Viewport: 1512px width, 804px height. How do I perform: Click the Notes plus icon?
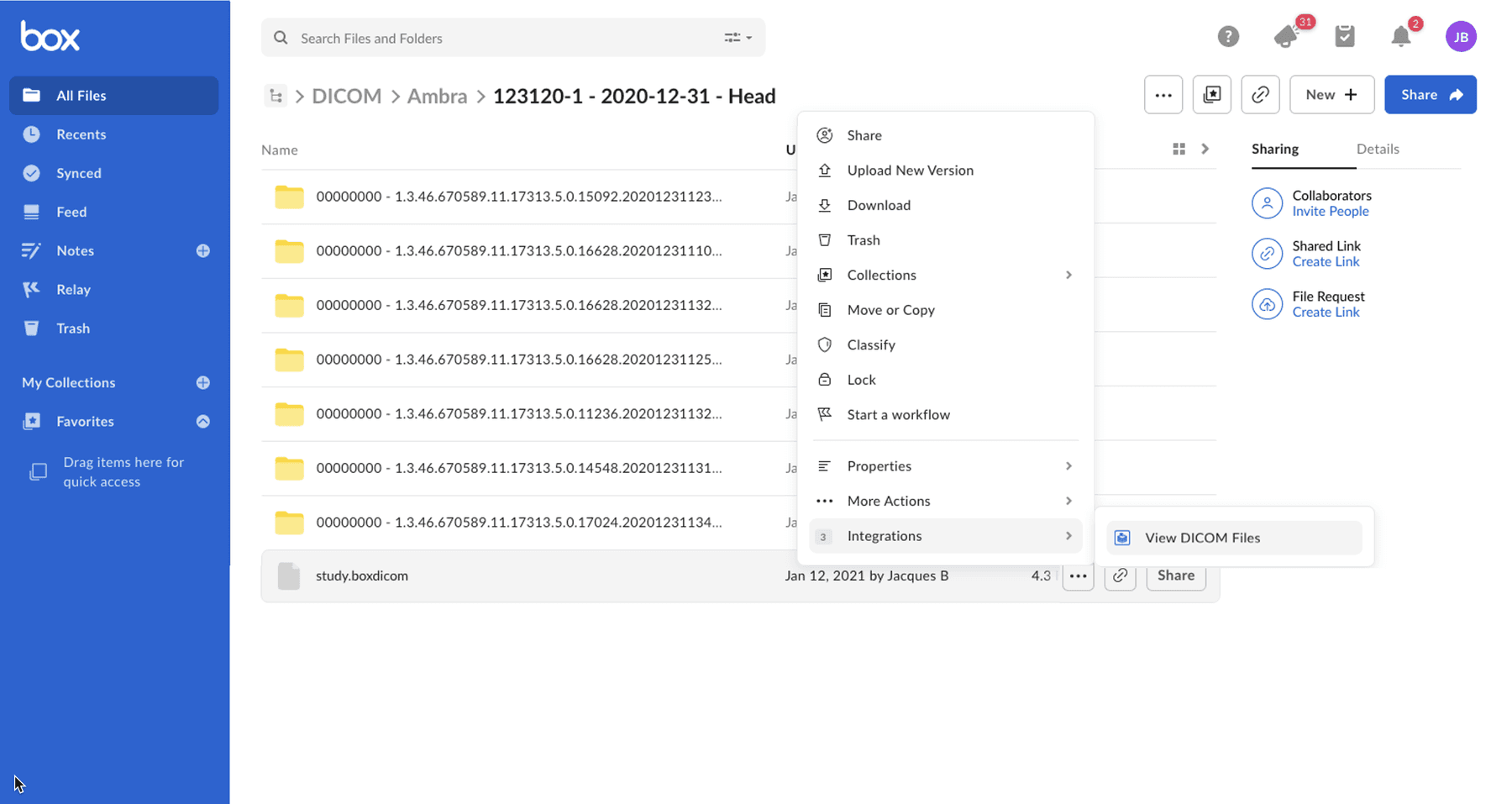[x=203, y=250]
